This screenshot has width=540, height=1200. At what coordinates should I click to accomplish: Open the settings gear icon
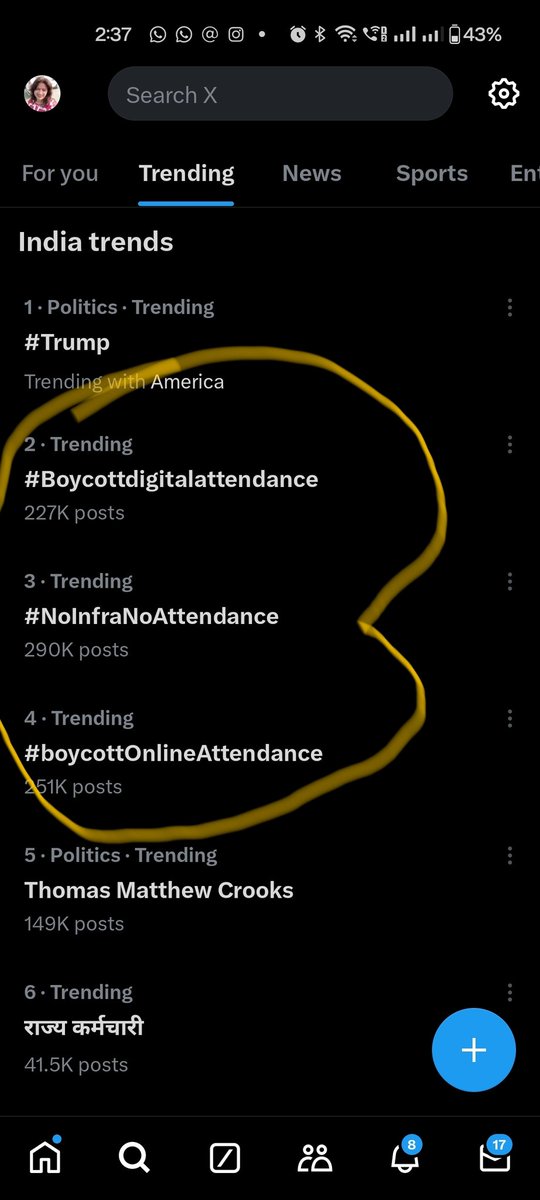pyautogui.click(x=503, y=95)
